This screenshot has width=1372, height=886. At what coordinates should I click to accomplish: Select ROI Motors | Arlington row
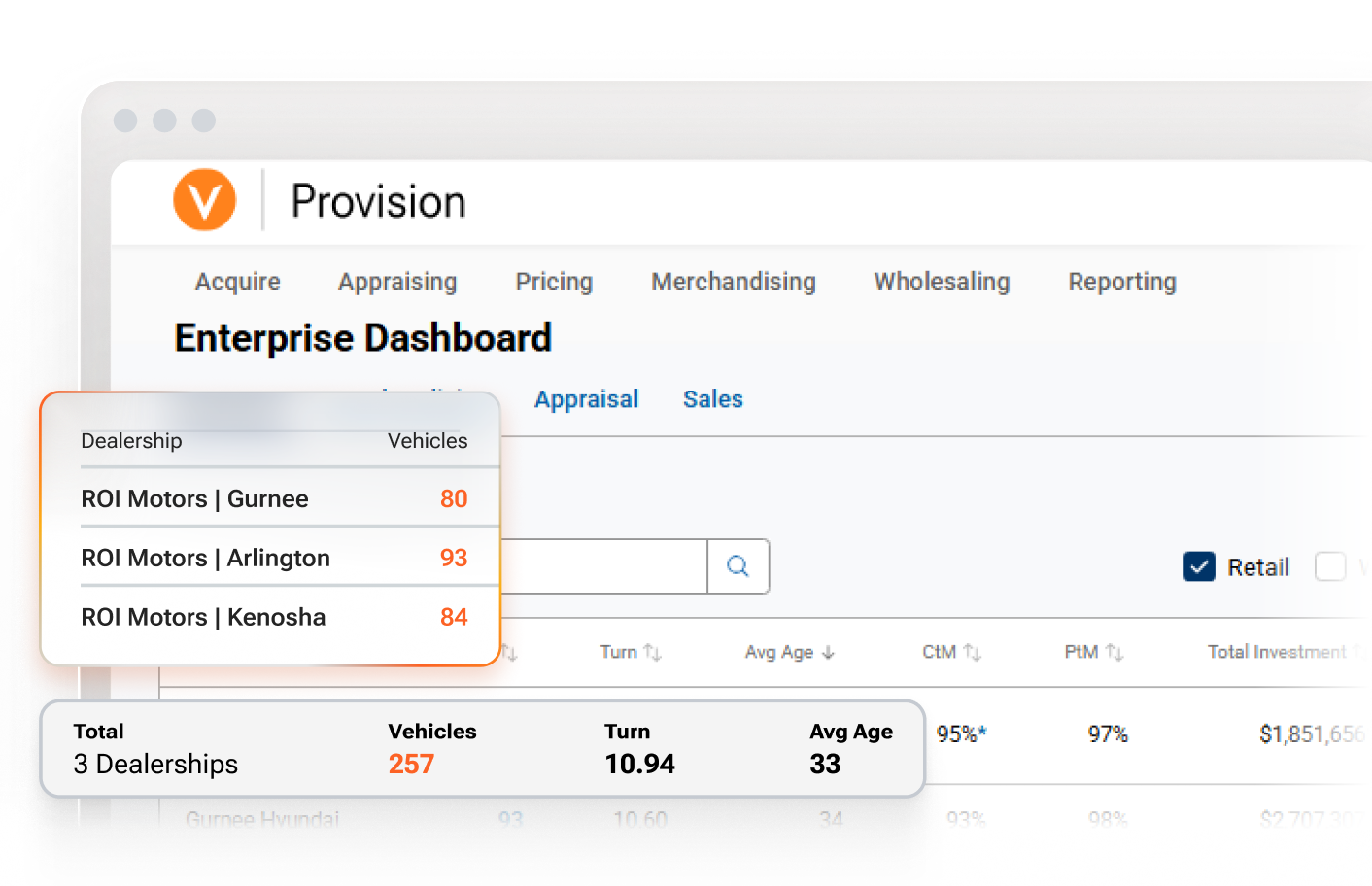pyautogui.click(x=274, y=558)
